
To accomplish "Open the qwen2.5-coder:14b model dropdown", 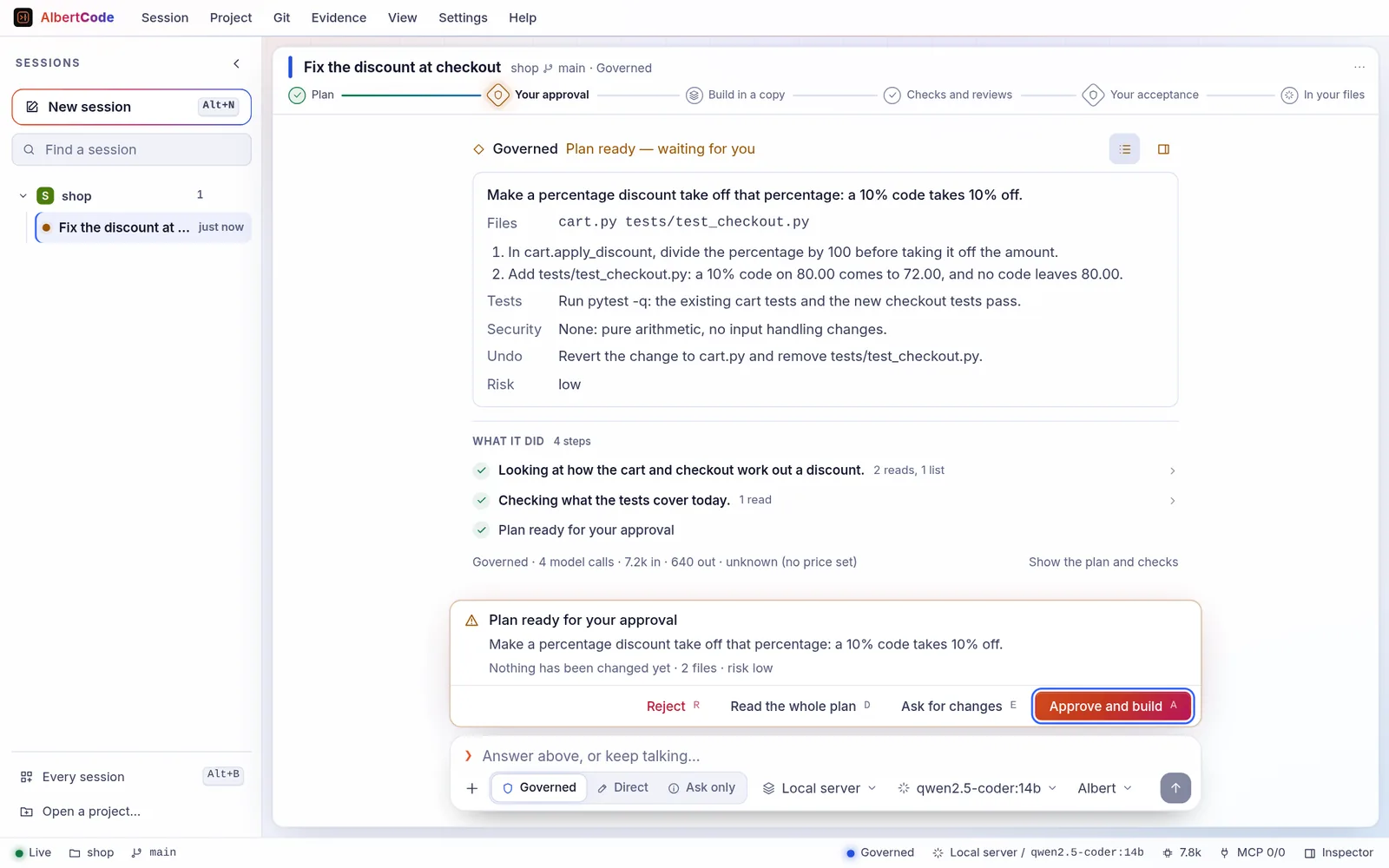I will (978, 788).
